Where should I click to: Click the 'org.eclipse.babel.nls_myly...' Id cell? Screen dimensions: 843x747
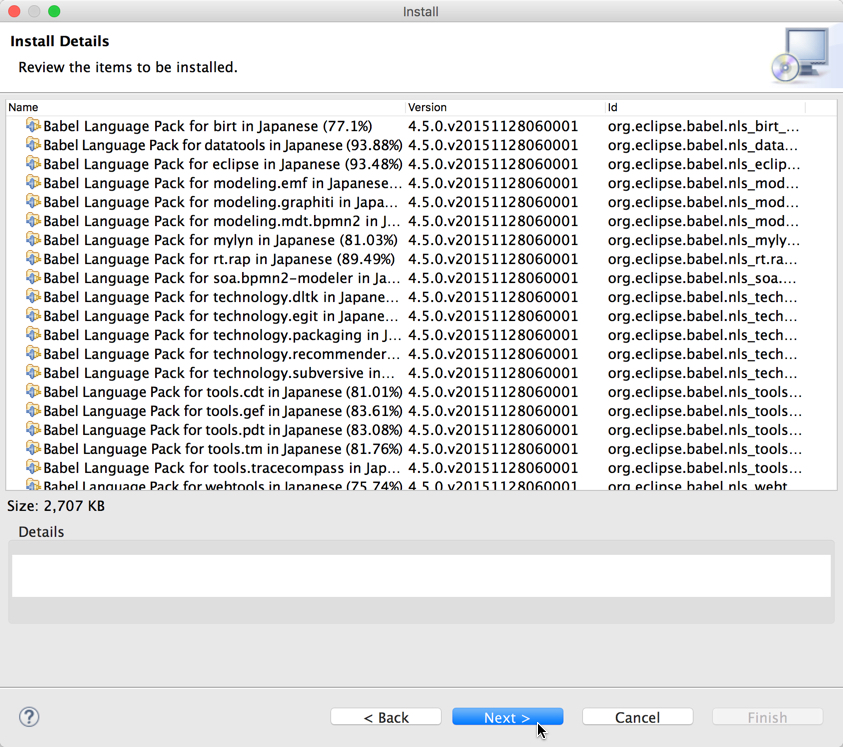click(x=704, y=240)
